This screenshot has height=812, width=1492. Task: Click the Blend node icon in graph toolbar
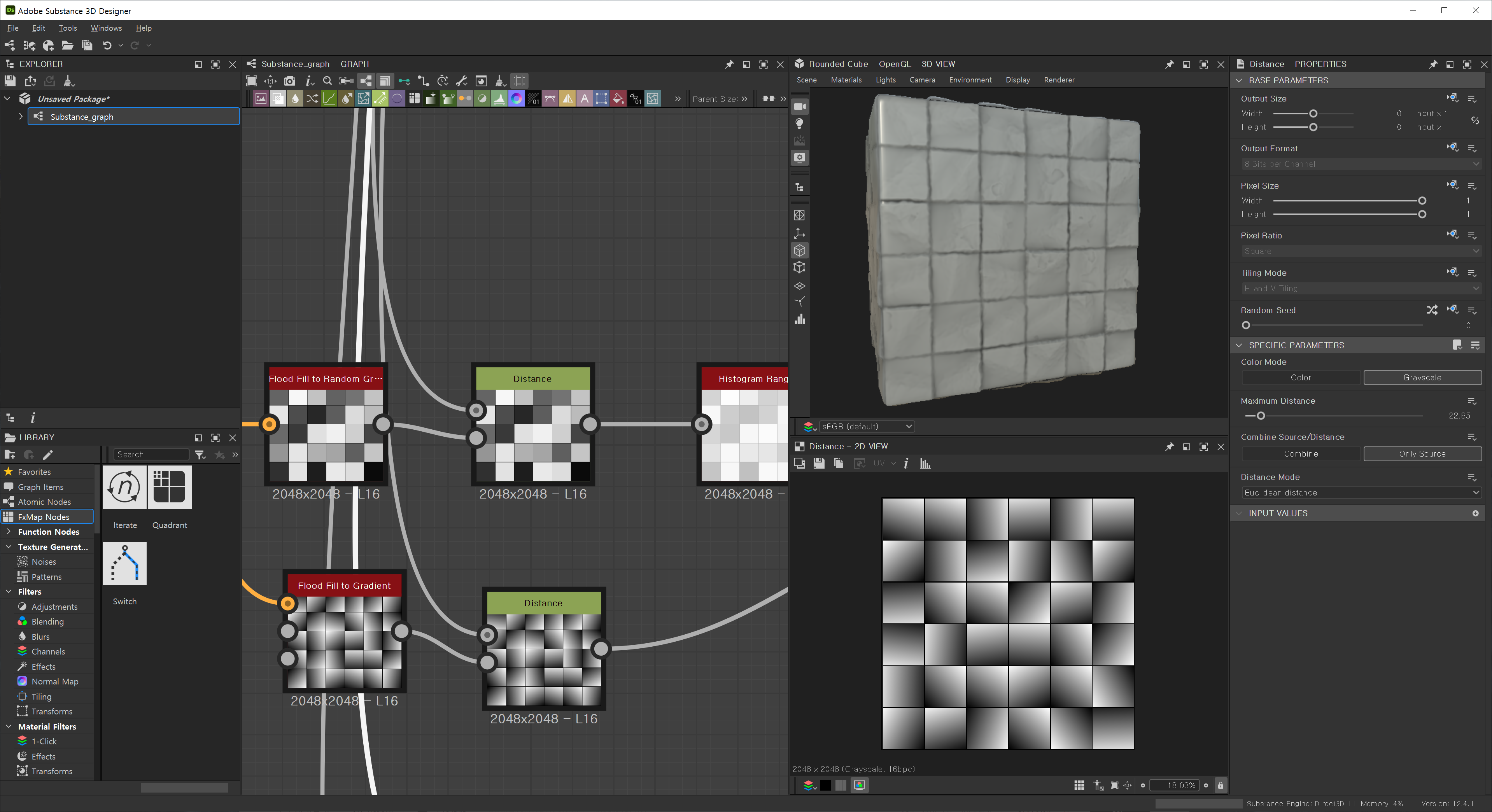pyautogui.click(x=278, y=98)
